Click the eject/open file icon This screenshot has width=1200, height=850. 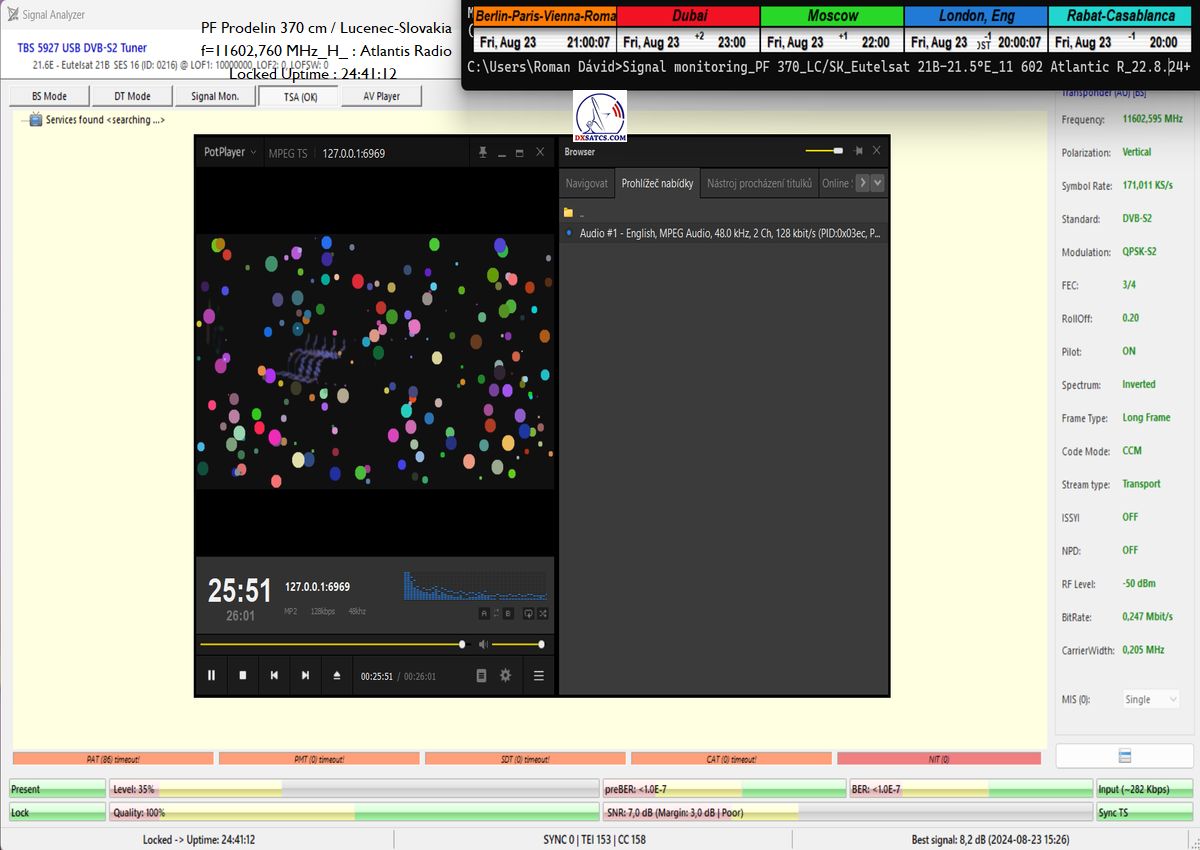click(x=337, y=676)
